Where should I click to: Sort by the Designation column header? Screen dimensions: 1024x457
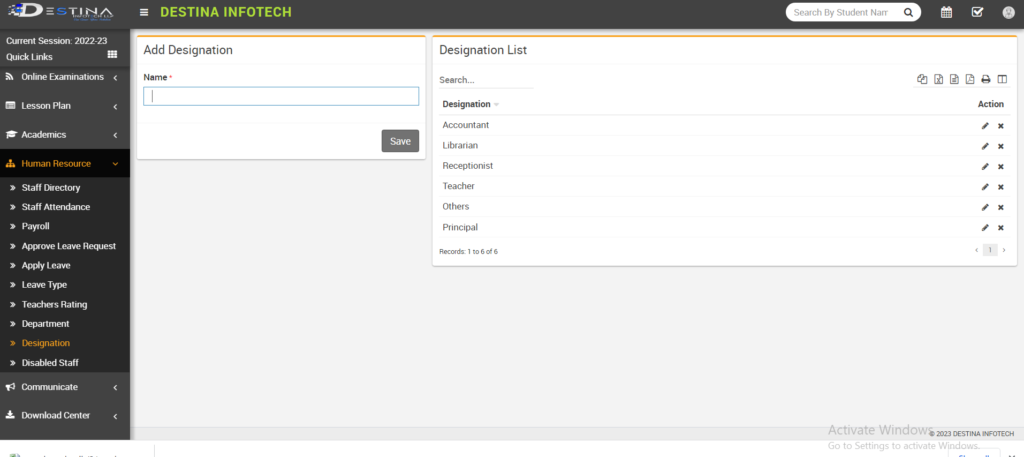[467, 104]
